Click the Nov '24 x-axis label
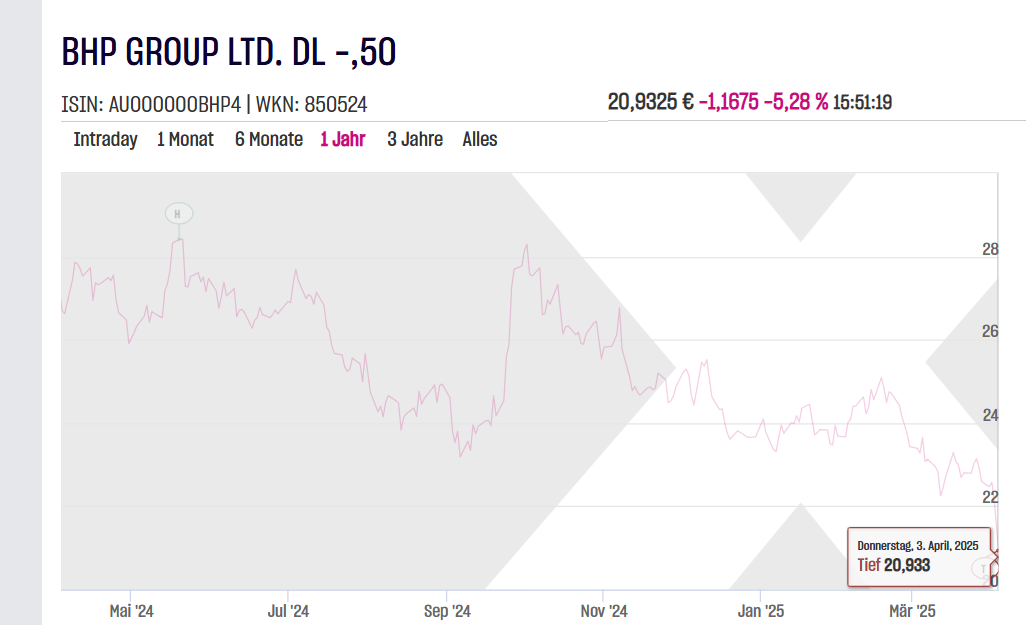Viewport: 1026px width, 625px height. coord(604,611)
